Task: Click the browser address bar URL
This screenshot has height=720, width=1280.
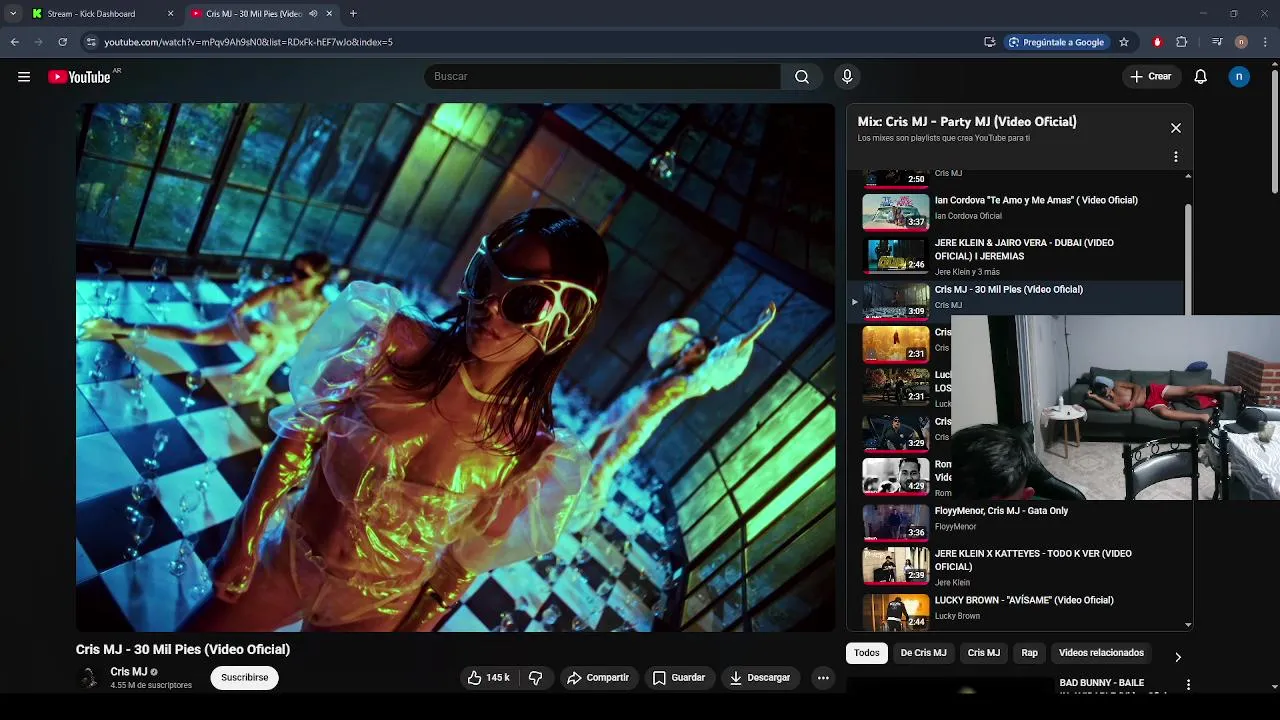Action: [x=248, y=42]
